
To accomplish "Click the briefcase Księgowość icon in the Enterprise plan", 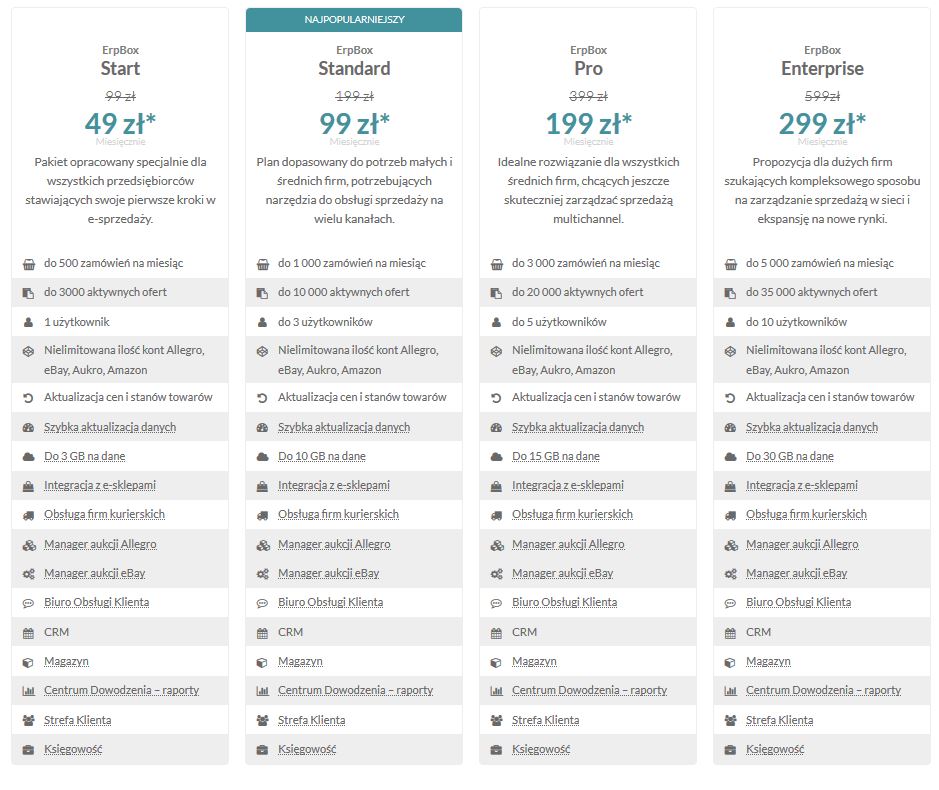I will tap(730, 750).
